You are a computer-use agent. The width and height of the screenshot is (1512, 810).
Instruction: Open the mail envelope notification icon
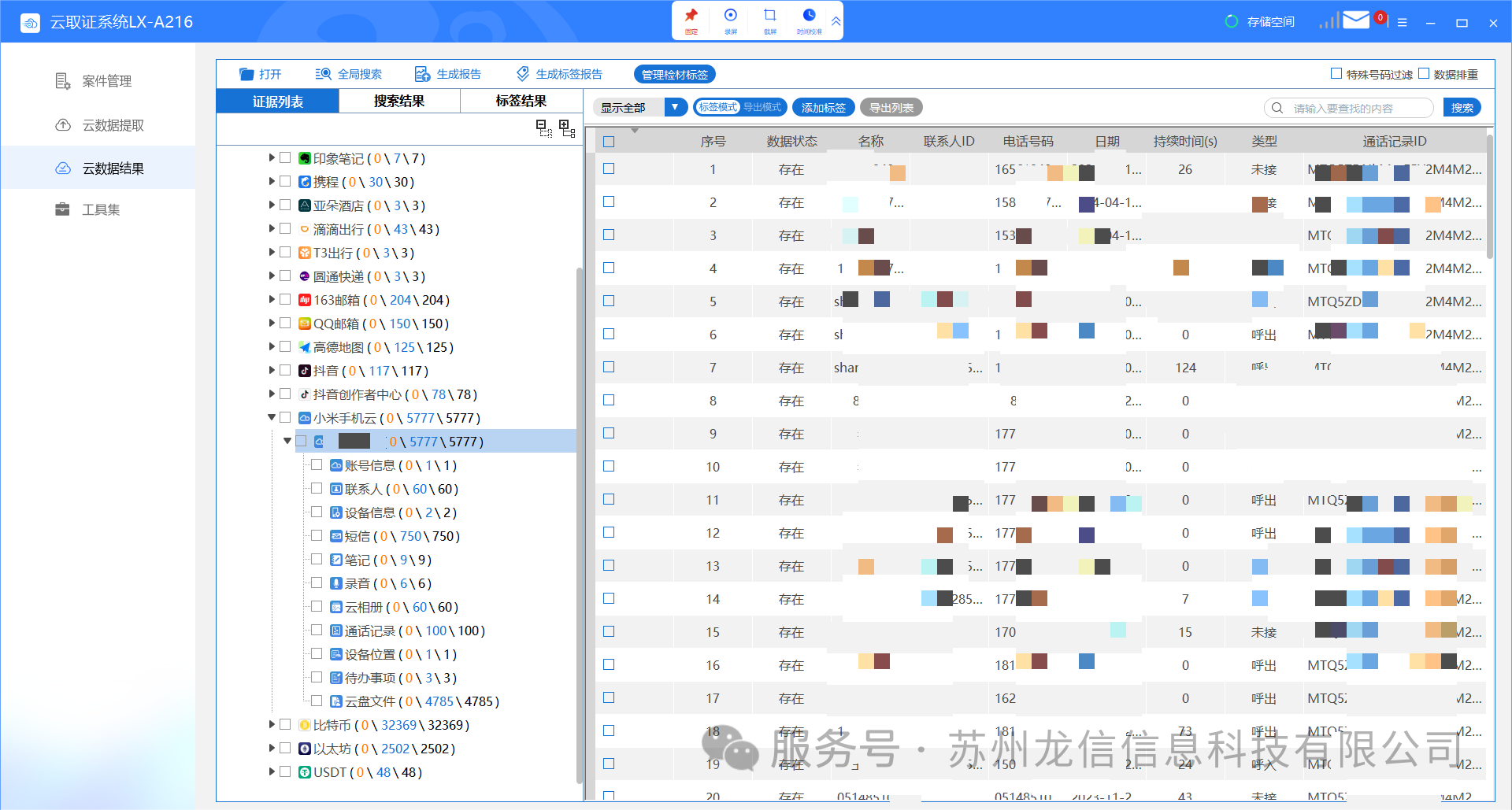point(1356,19)
